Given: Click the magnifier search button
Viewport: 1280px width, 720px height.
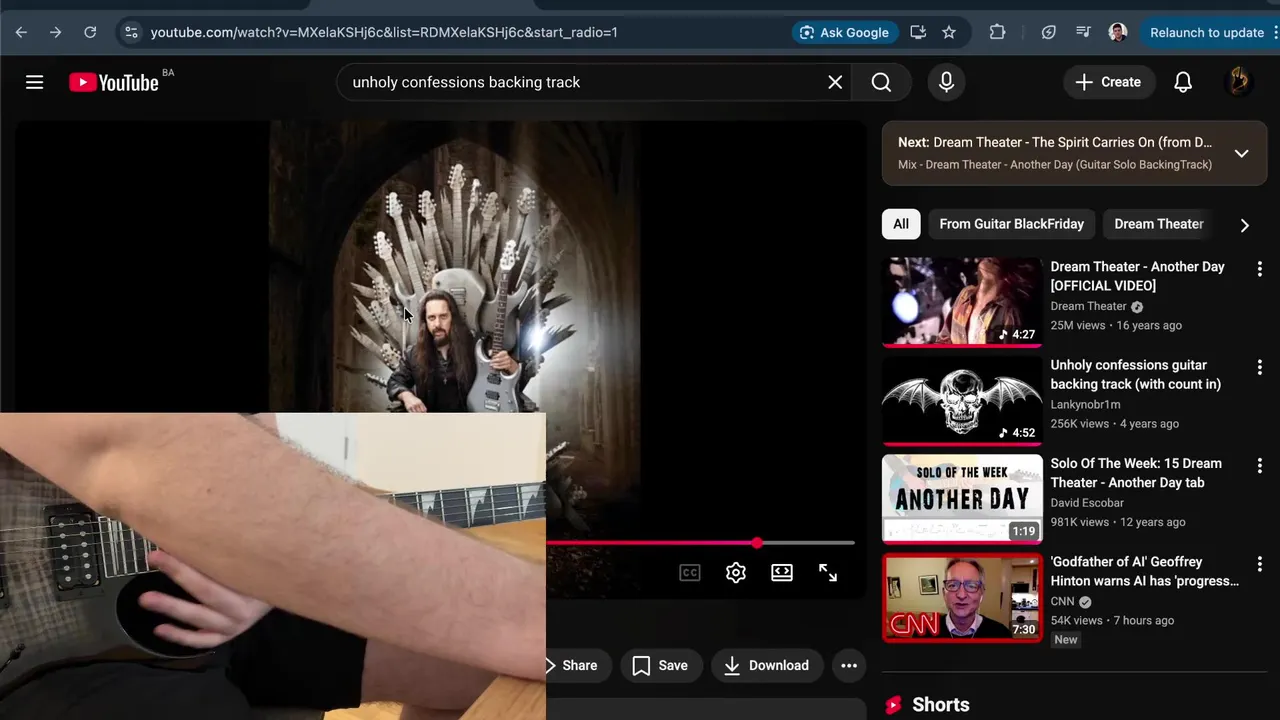Looking at the screenshot, I should 881,82.
